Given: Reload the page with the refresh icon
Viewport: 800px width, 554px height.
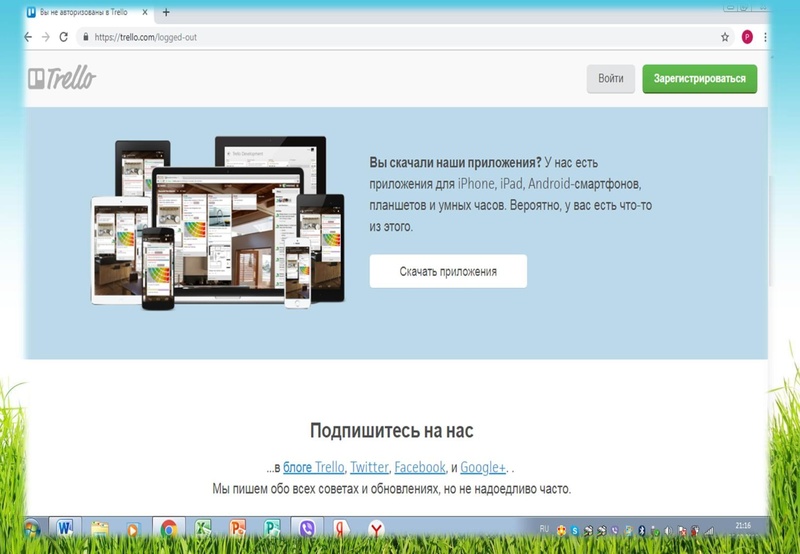Looking at the screenshot, I should (64, 37).
